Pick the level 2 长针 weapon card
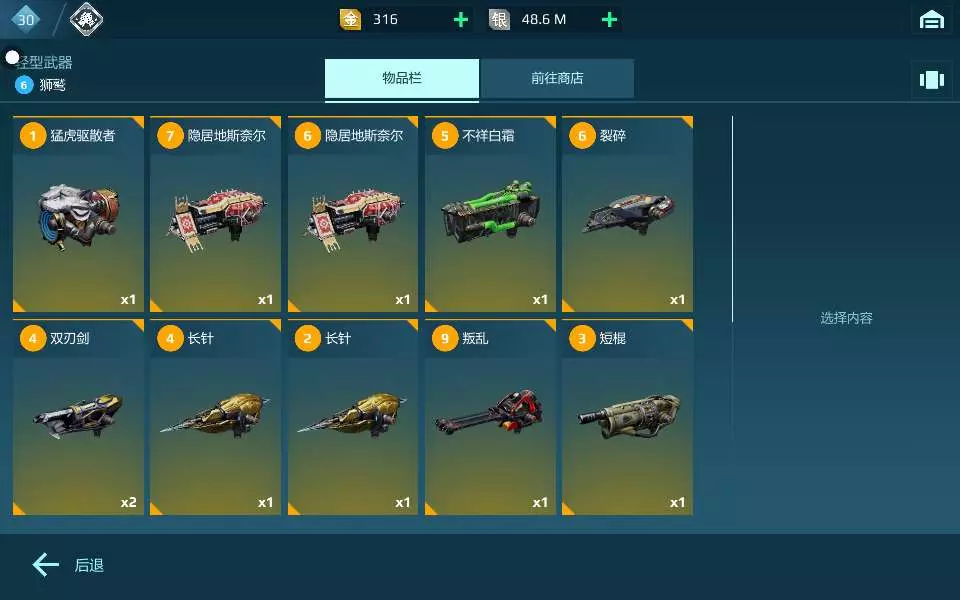 [353, 417]
